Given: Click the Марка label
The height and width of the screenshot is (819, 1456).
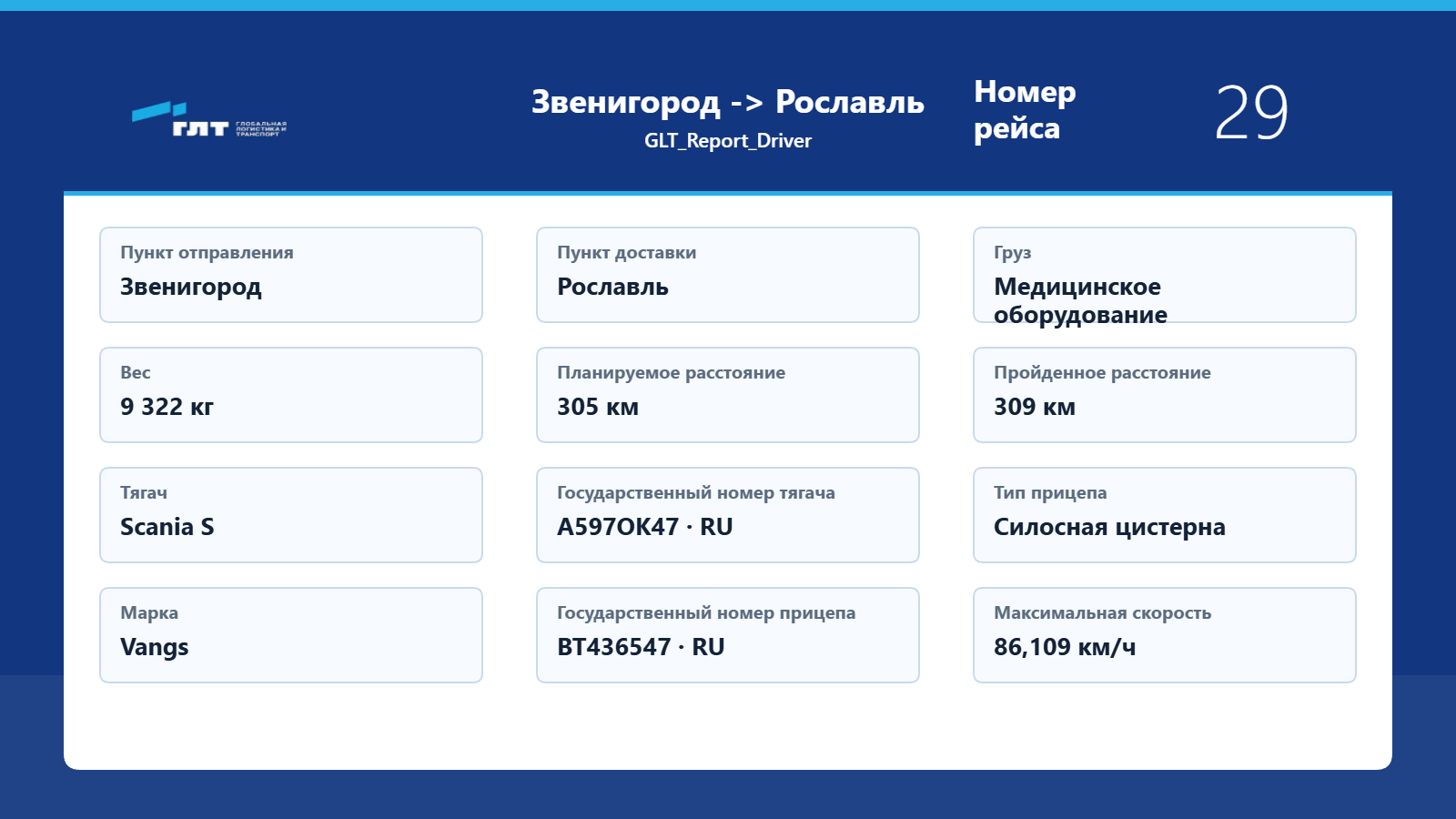Looking at the screenshot, I should click(x=149, y=613).
